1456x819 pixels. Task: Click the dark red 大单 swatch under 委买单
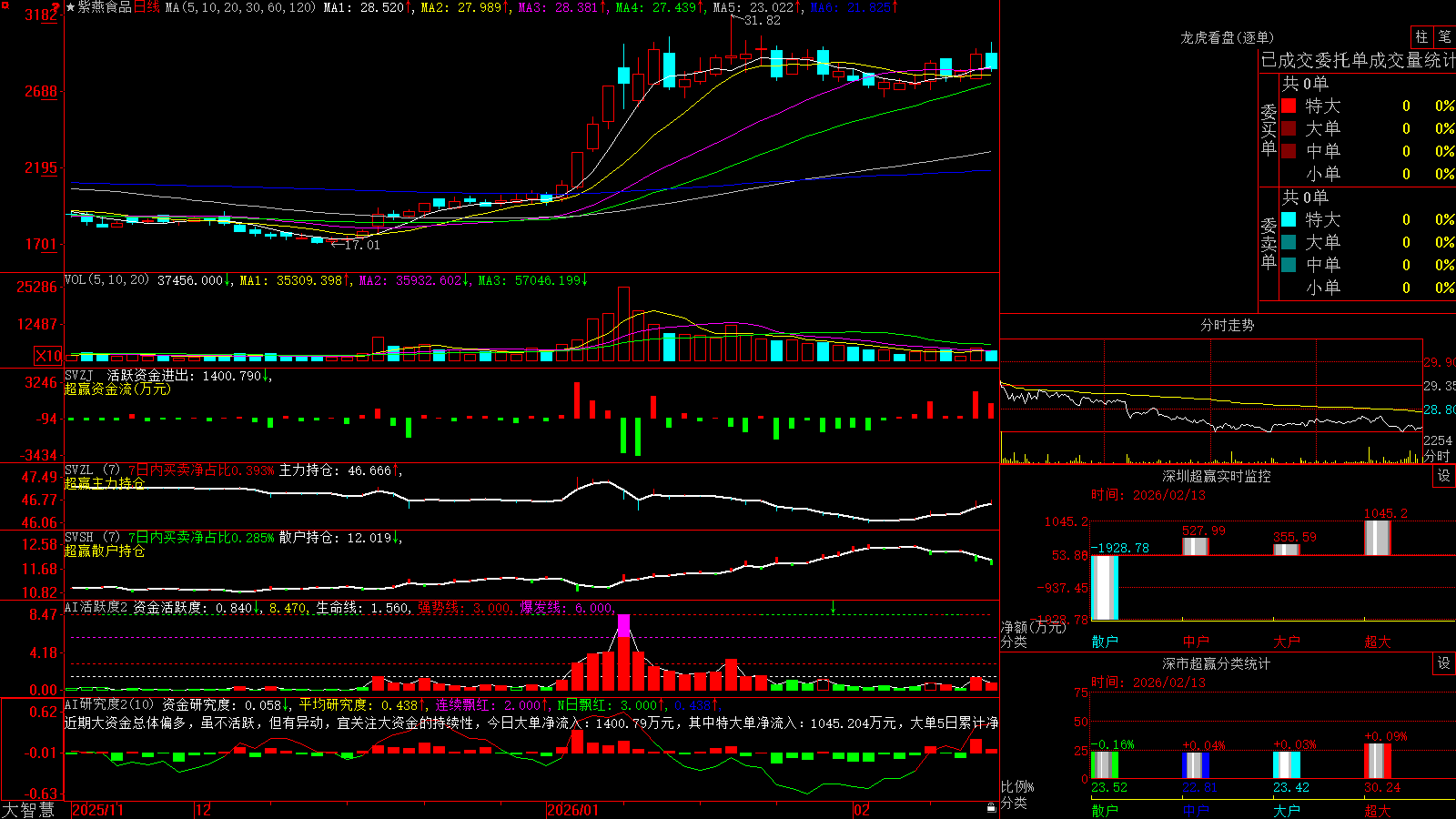coord(1289,128)
